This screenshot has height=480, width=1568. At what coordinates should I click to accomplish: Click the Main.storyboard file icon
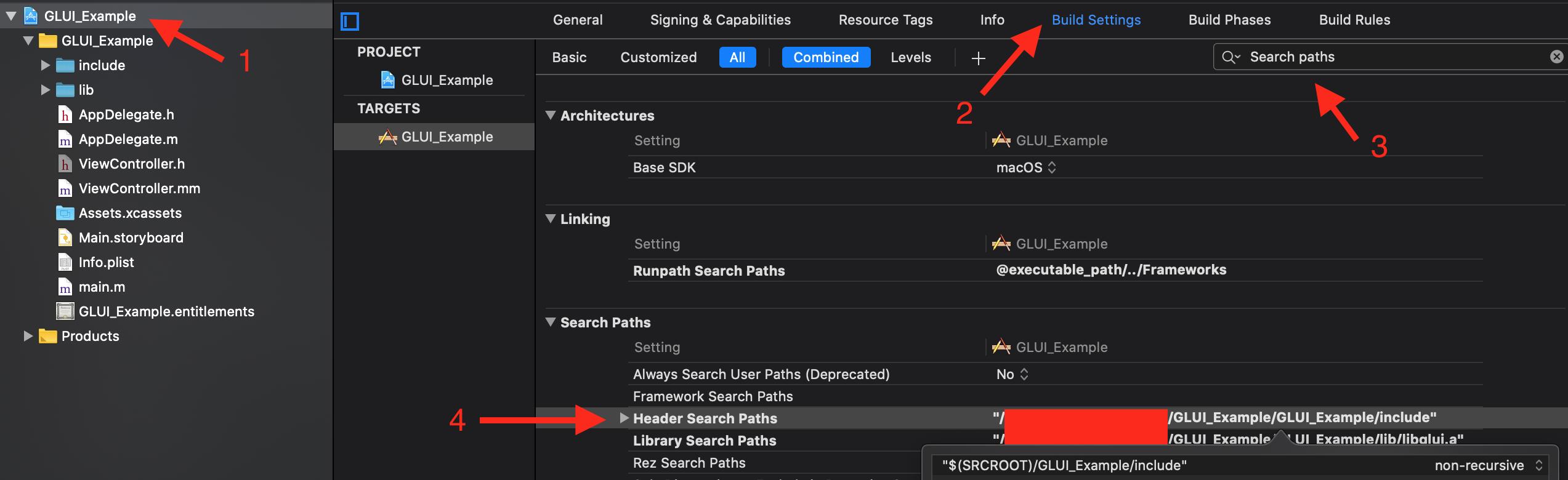click(x=65, y=238)
